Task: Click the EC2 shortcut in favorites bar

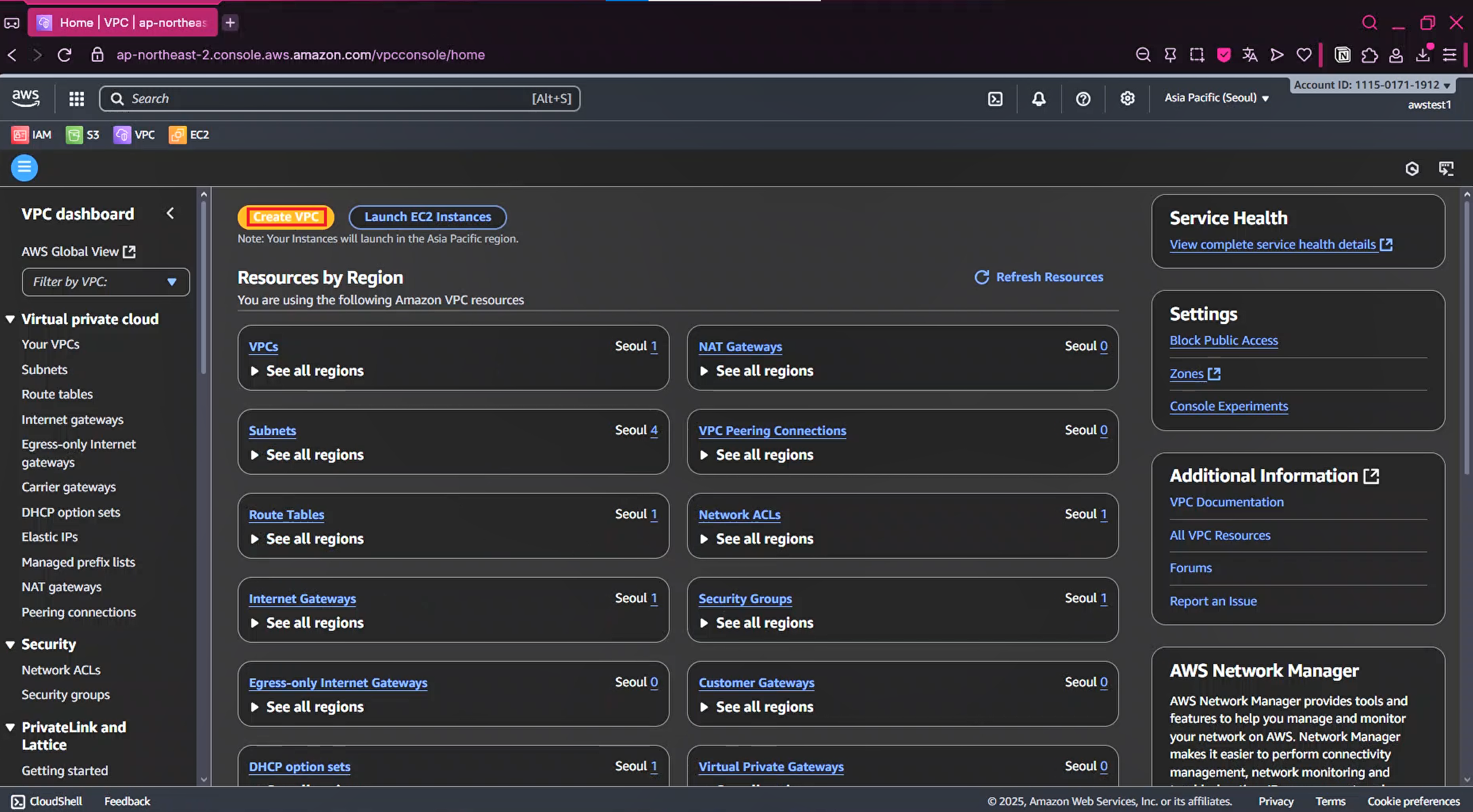Action: (x=189, y=135)
